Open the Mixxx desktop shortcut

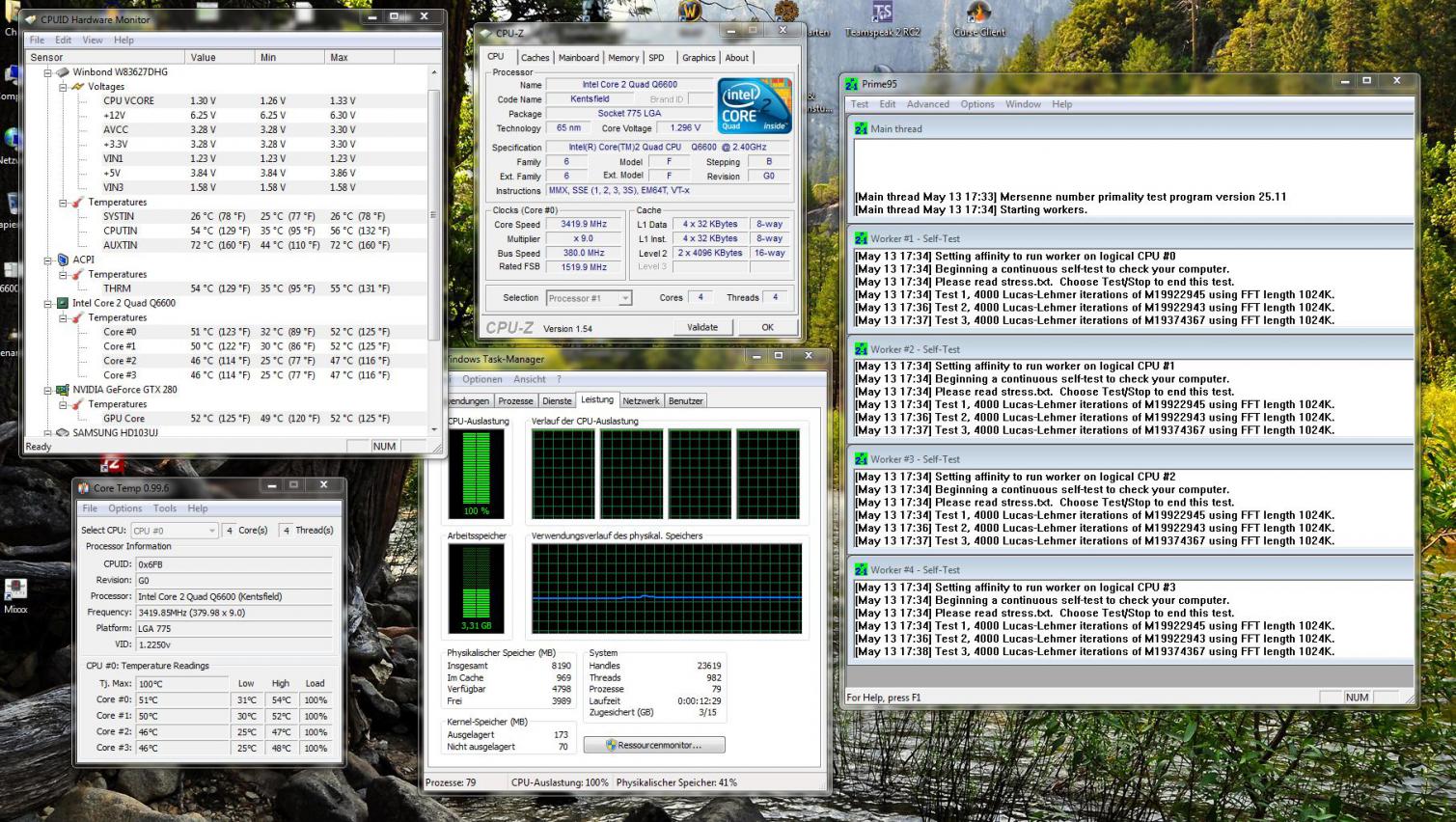(x=15, y=595)
